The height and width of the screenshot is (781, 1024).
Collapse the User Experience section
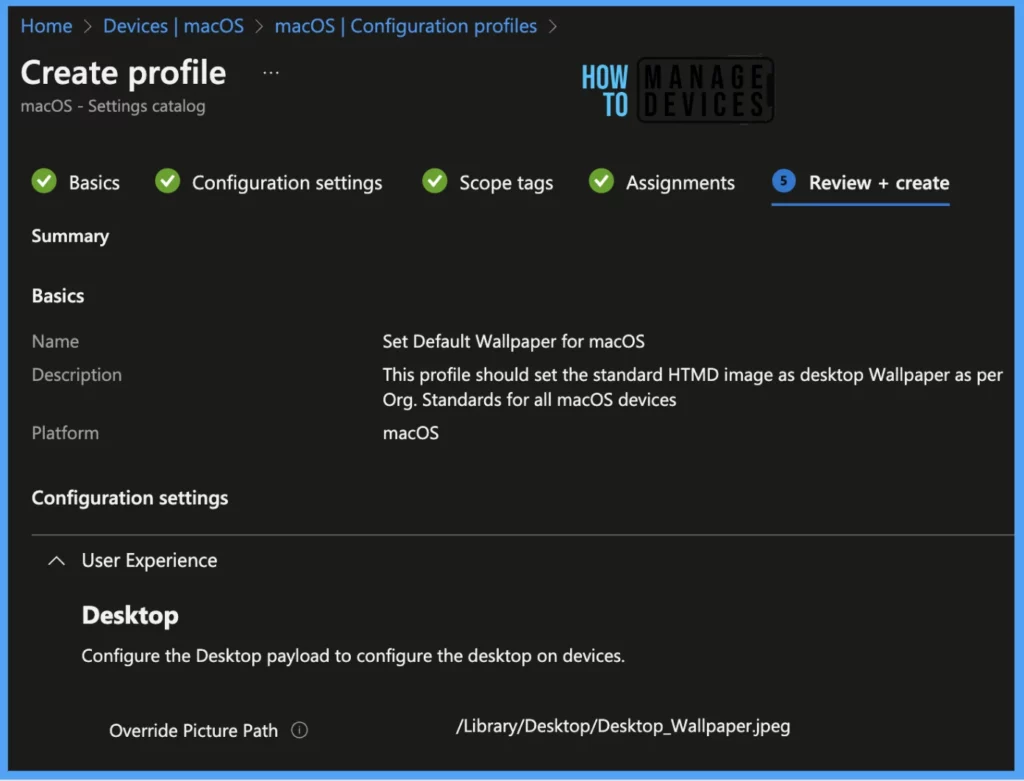(57, 560)
